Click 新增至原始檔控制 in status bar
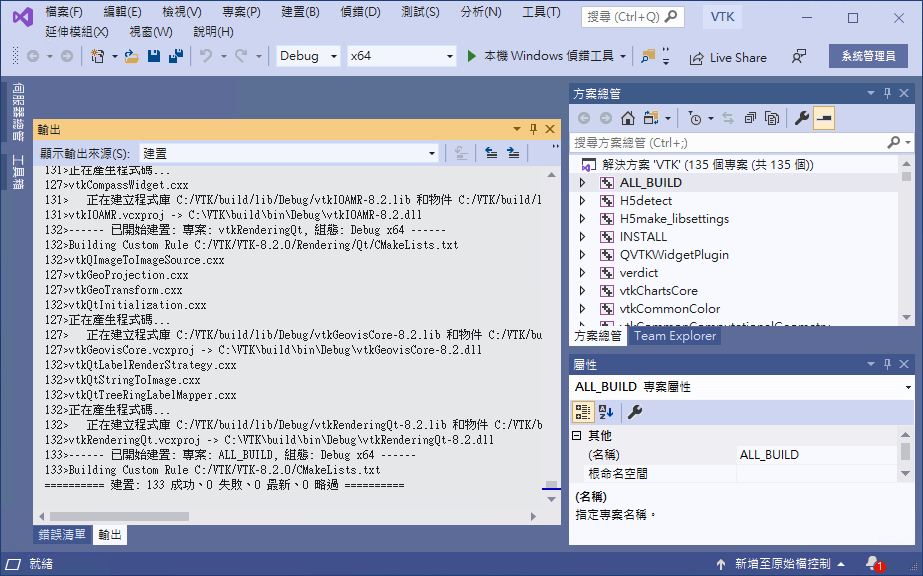Viewport: 923px width, 576px height. coord(782,564)
